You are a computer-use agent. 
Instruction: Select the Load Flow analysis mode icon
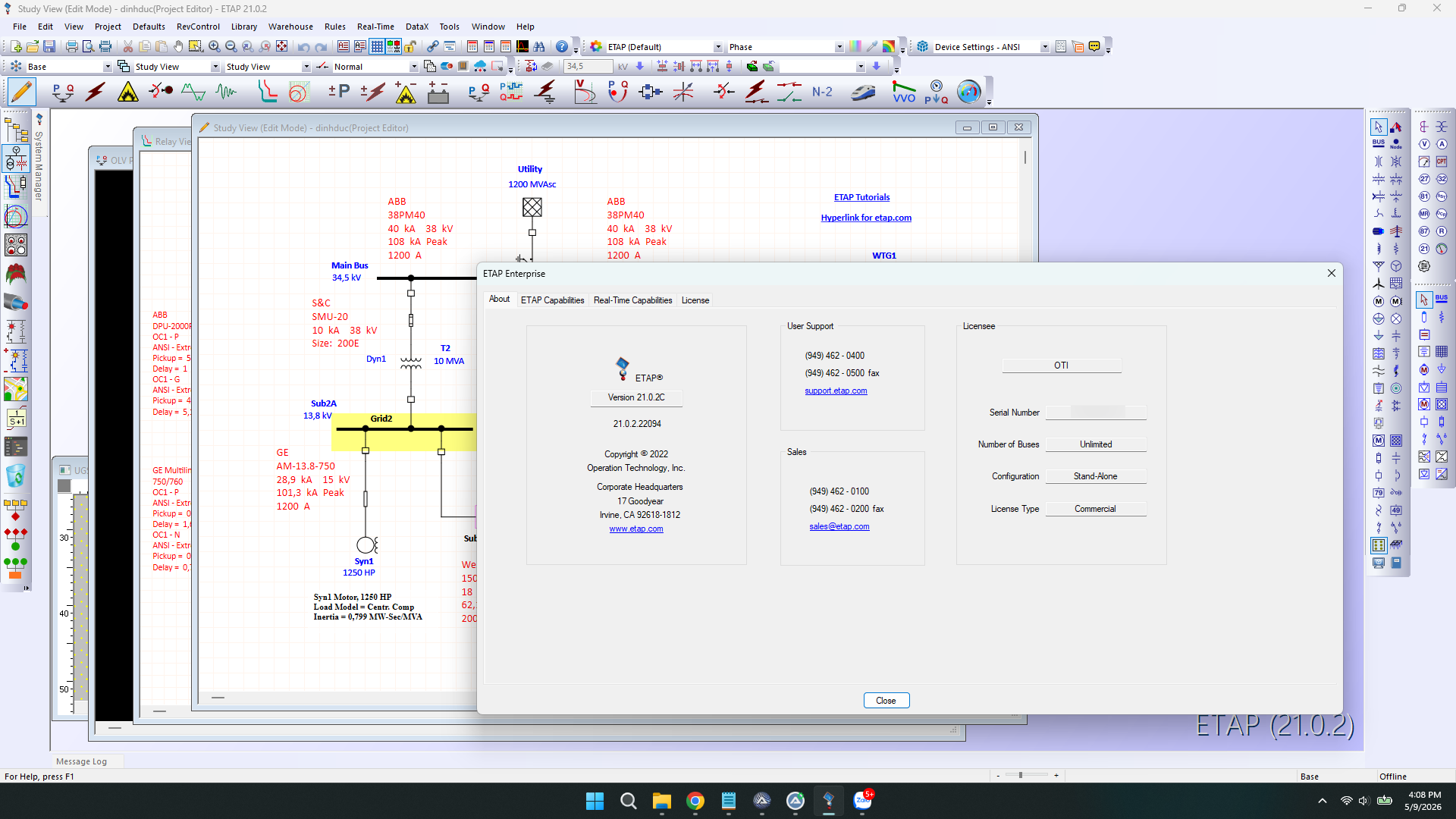pos(62,92)
